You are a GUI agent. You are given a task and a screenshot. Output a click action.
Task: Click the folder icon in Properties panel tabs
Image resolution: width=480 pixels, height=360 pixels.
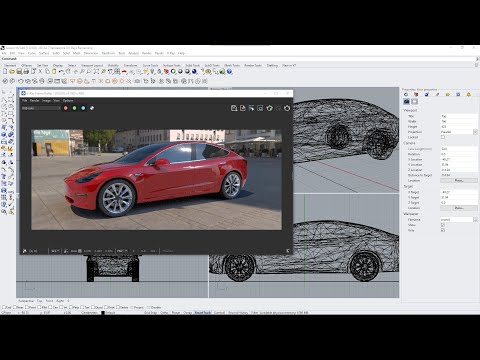pos(448,95)
